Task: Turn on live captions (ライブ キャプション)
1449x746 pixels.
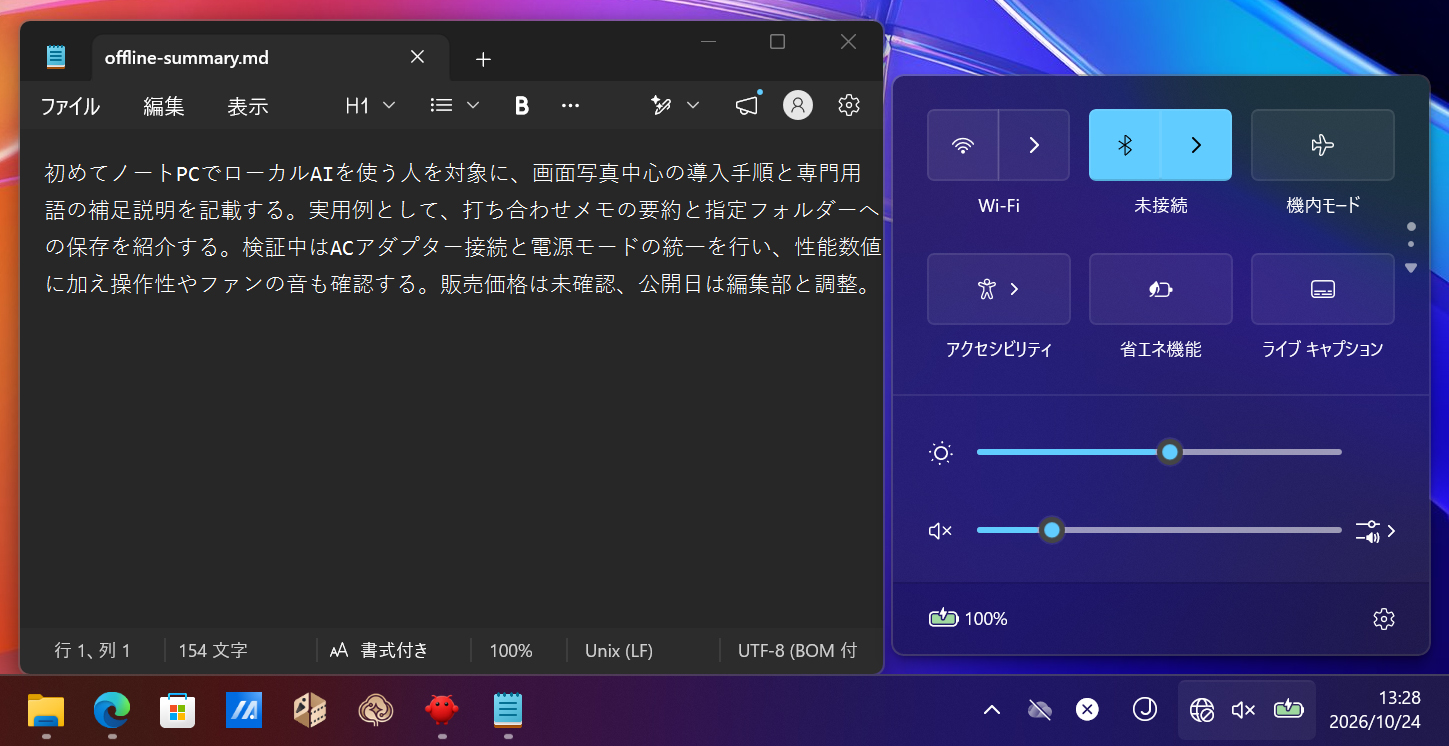Action: pos(1323,289)
